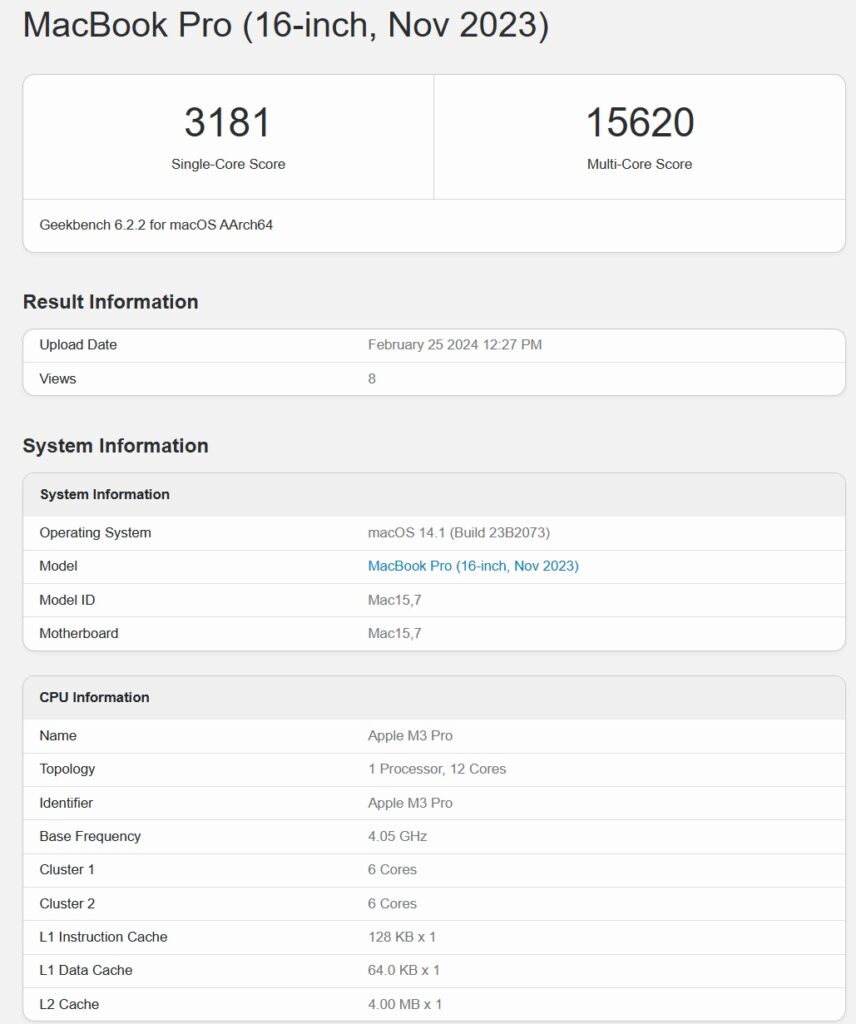Select the Single-Core Score value 3181
The width and height of the screenshot is (856, 1024).
point(229,121)
